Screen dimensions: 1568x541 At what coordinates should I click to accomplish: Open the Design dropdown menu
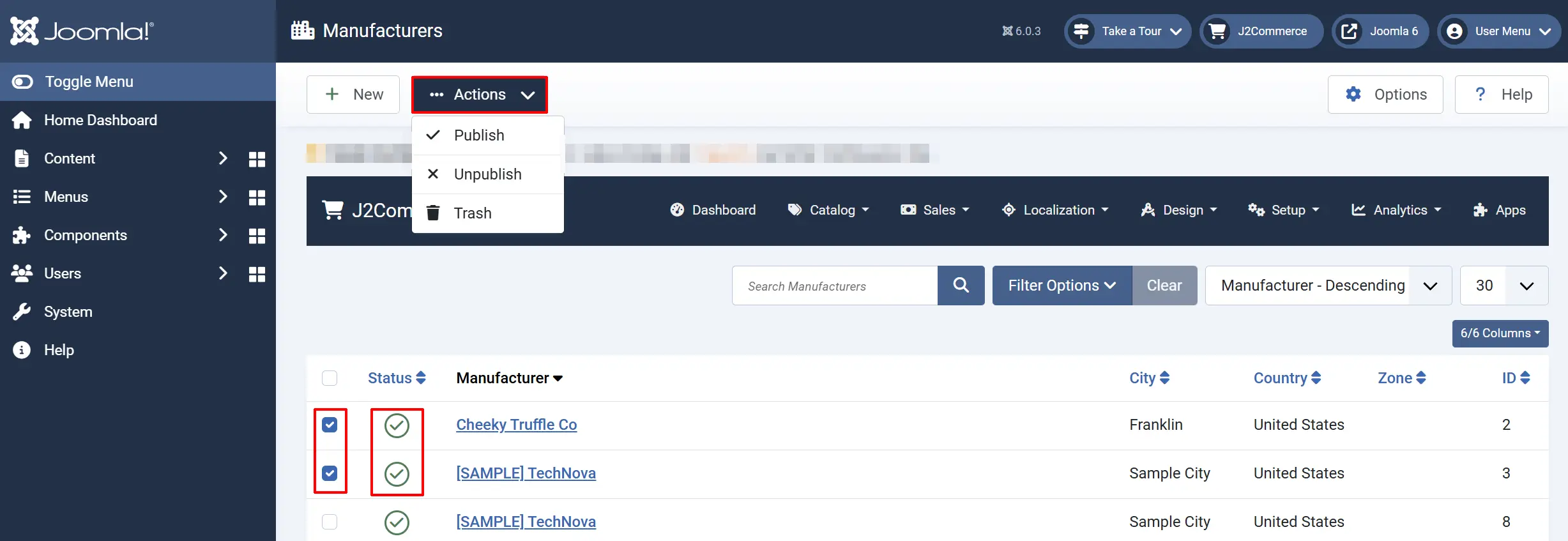1179,210
